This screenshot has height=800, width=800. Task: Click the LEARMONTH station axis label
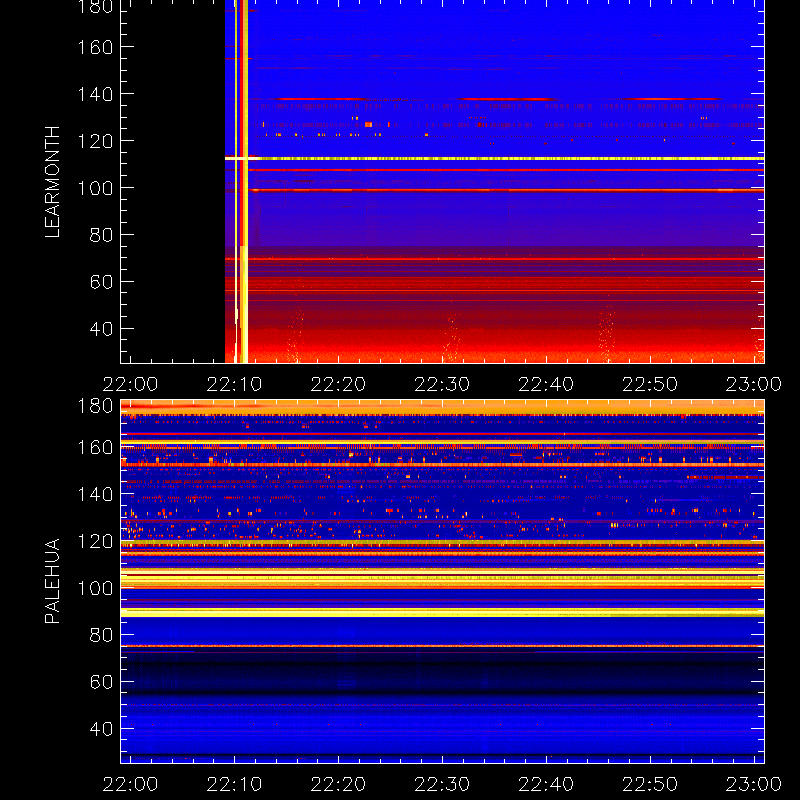pos(52,182)
